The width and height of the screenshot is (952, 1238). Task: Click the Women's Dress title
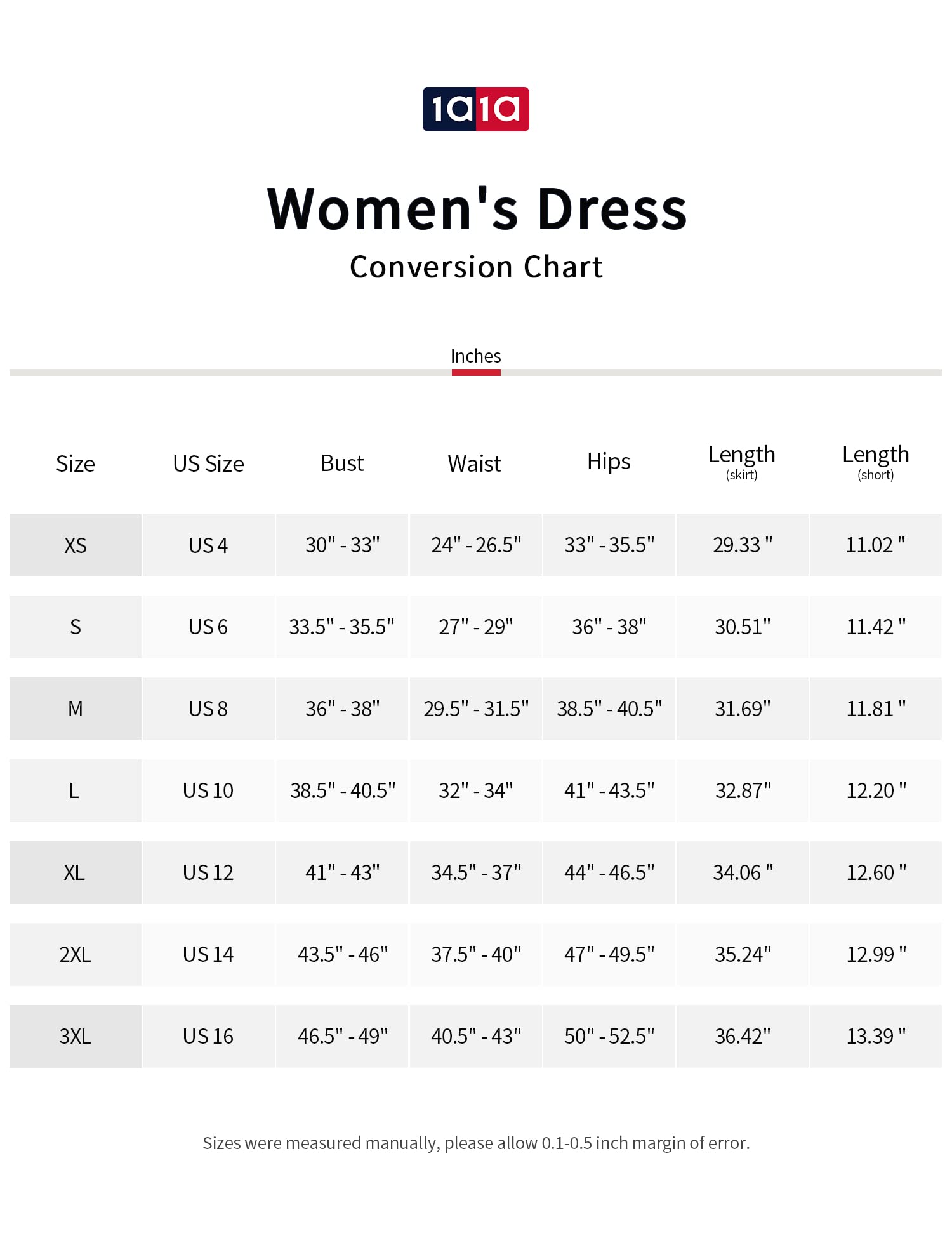coord(477,209)
